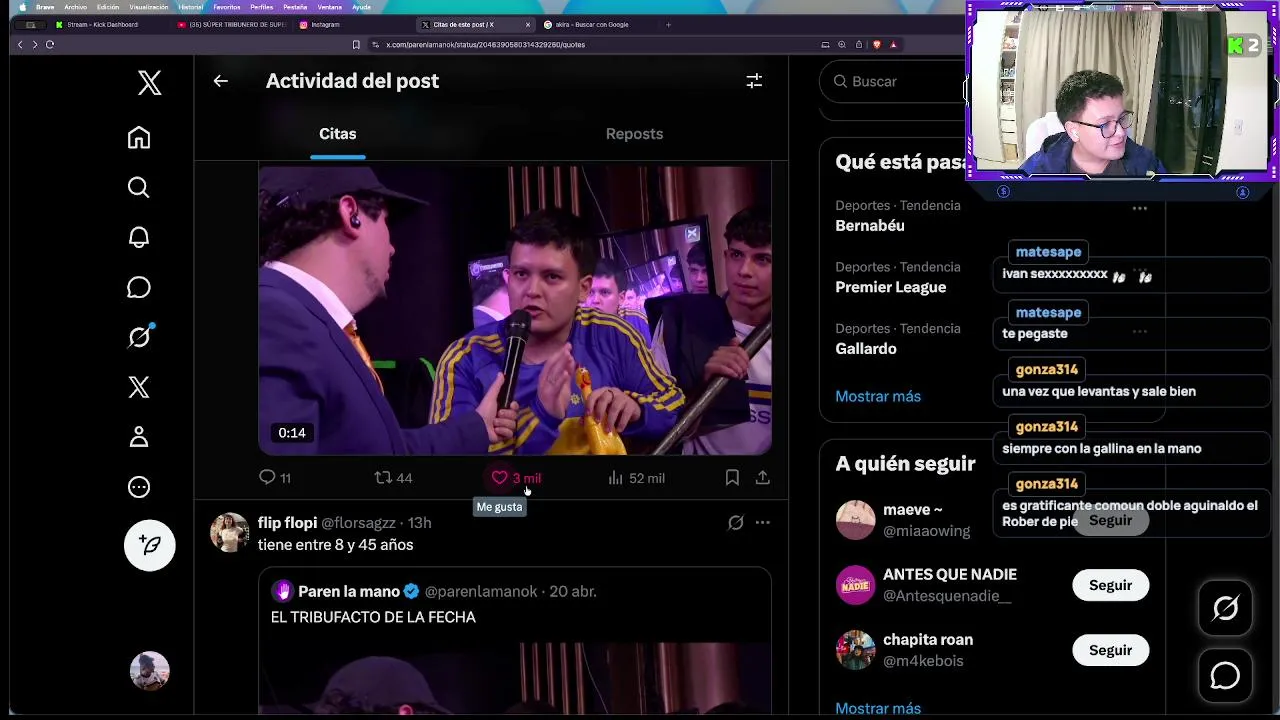Image resolution: width=1280 pixels, height=720 pixels.
Task: Select the Citas tab
Action: 338,134
